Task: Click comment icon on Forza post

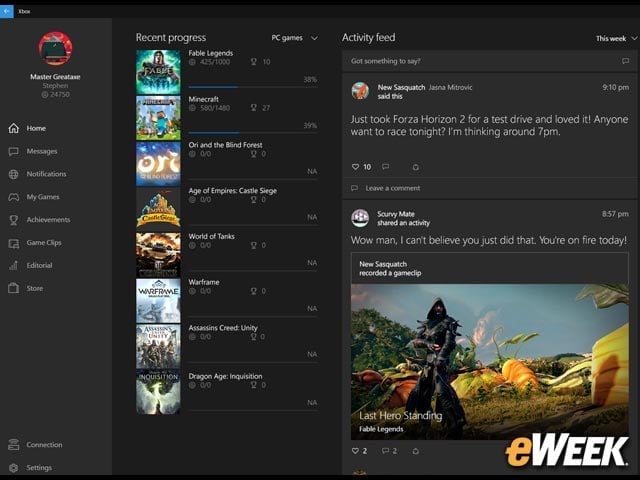Action: [385, 167]
